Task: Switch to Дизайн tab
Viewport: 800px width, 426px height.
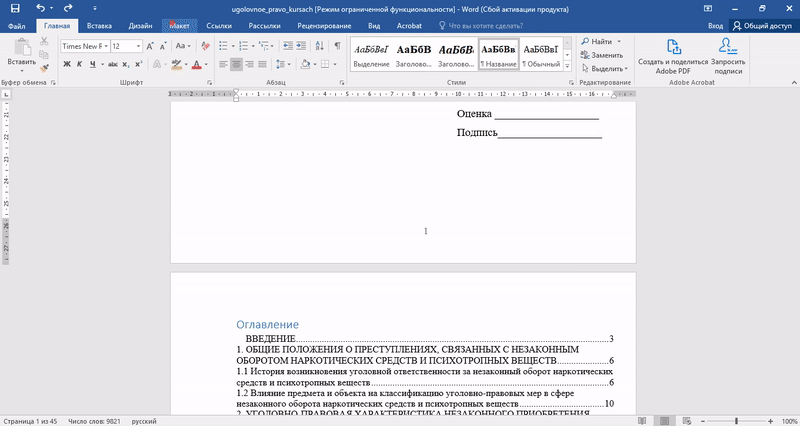Action: point(140,26)
